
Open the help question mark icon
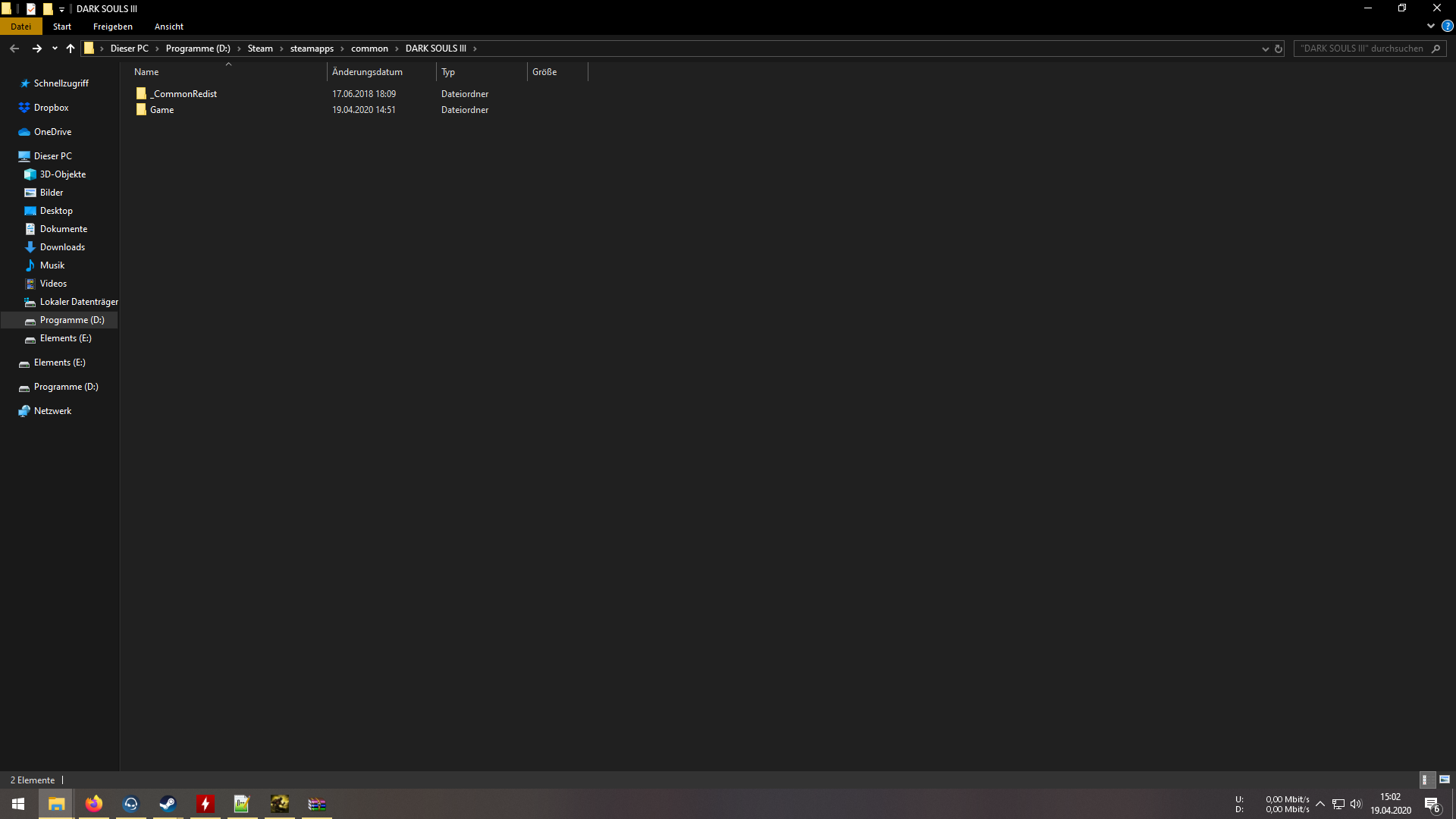[1447, 26]
